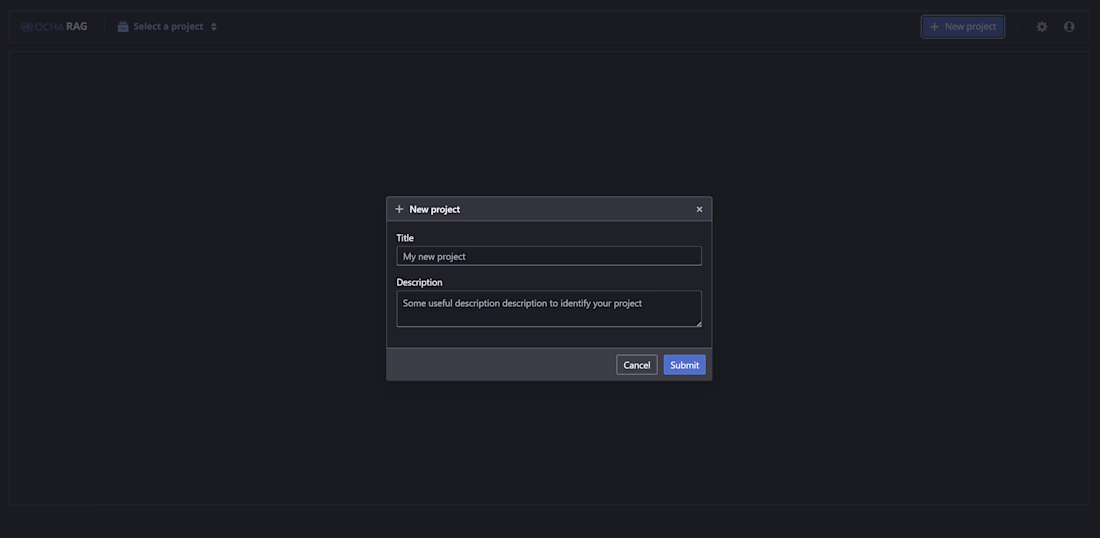Submit the new project form
Viewport: 1100px width, 538px height.
[x=684, y=365]
